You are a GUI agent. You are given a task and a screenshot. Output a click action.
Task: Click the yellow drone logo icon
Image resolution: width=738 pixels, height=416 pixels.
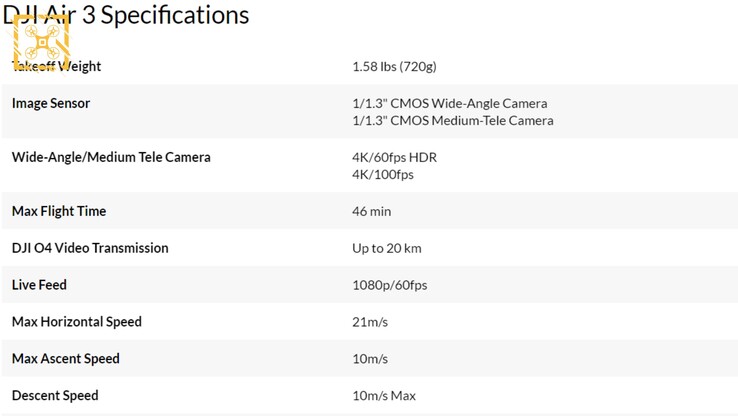pyautogui.click(x=40, y=42)
